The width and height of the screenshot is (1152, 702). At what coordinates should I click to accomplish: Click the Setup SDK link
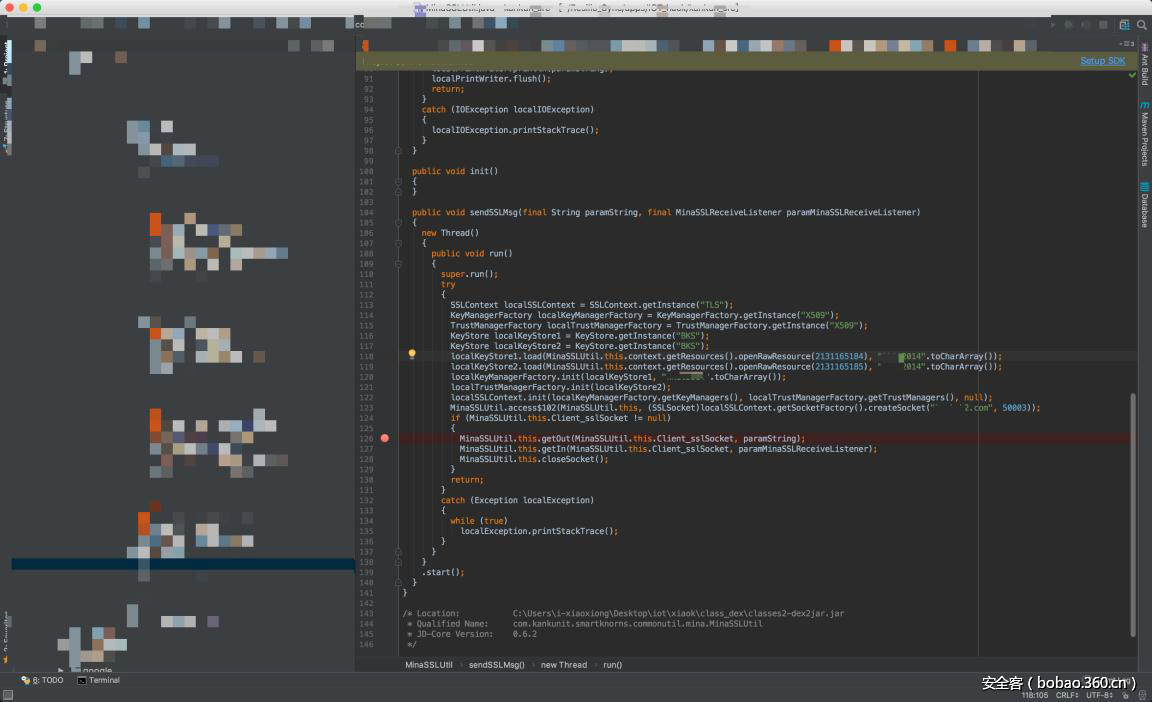tap(1102, 61)
